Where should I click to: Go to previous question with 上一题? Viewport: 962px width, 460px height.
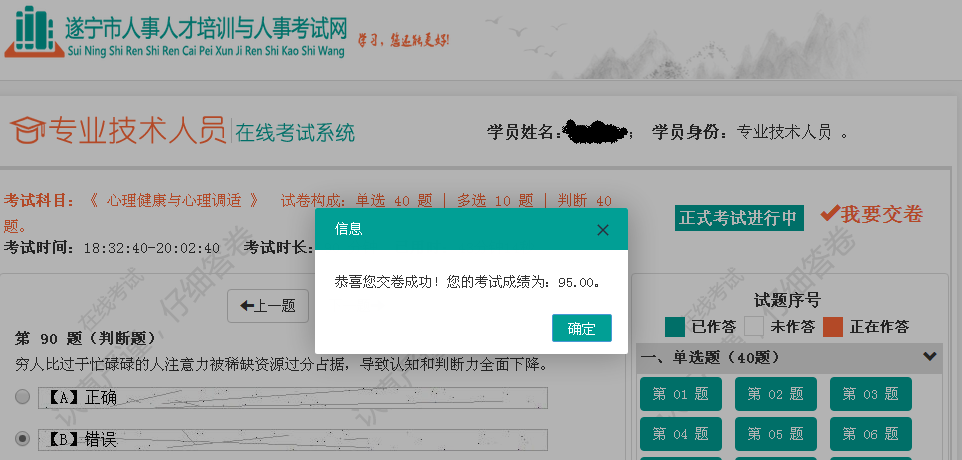pyautogui.click(x=268, y=306)
